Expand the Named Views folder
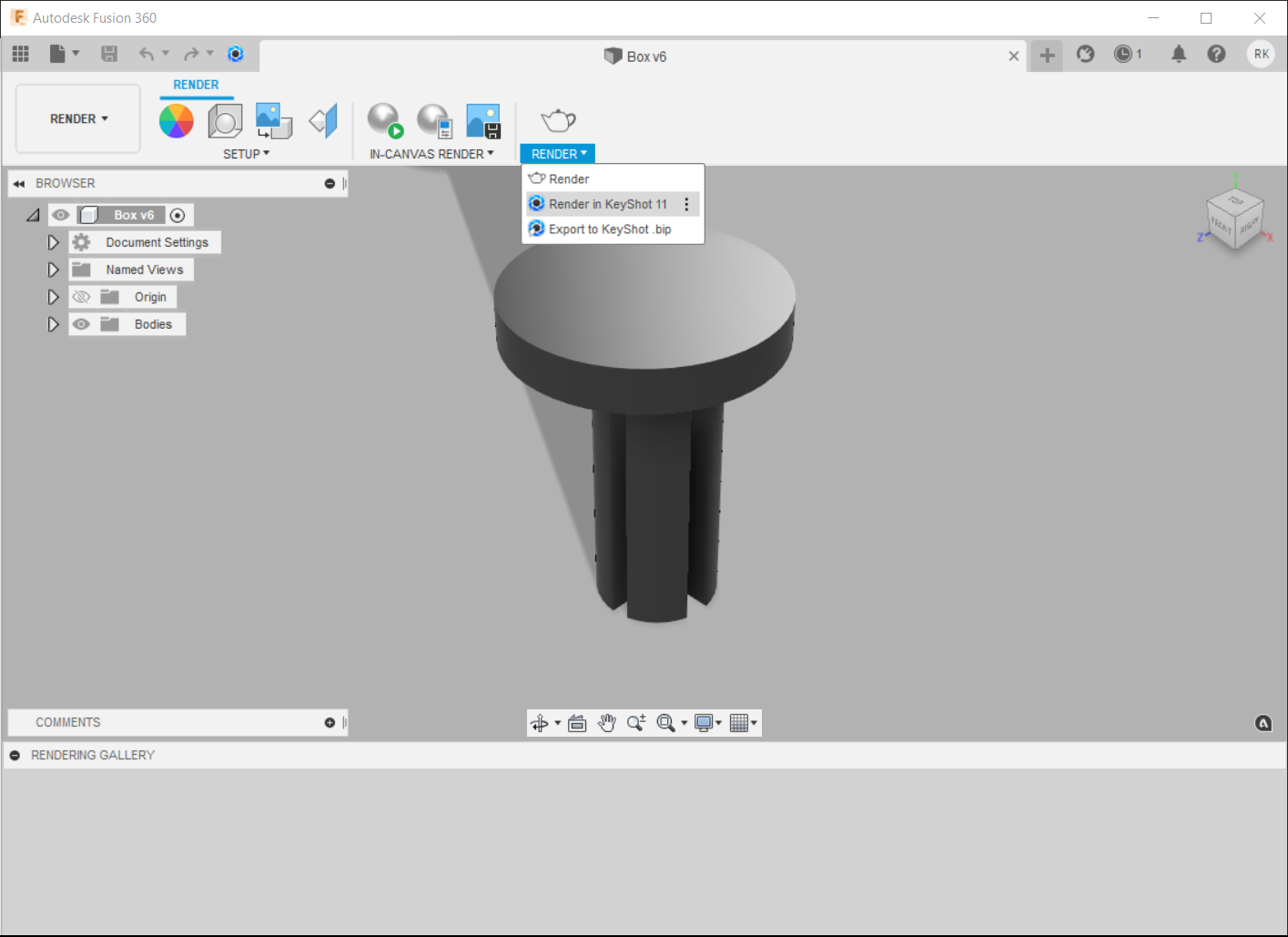 [53, 270]
